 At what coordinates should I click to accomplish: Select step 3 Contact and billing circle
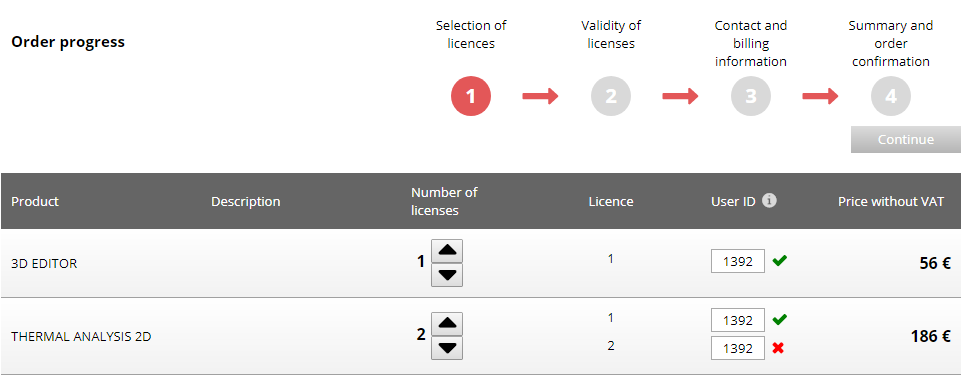coord(751,96)
